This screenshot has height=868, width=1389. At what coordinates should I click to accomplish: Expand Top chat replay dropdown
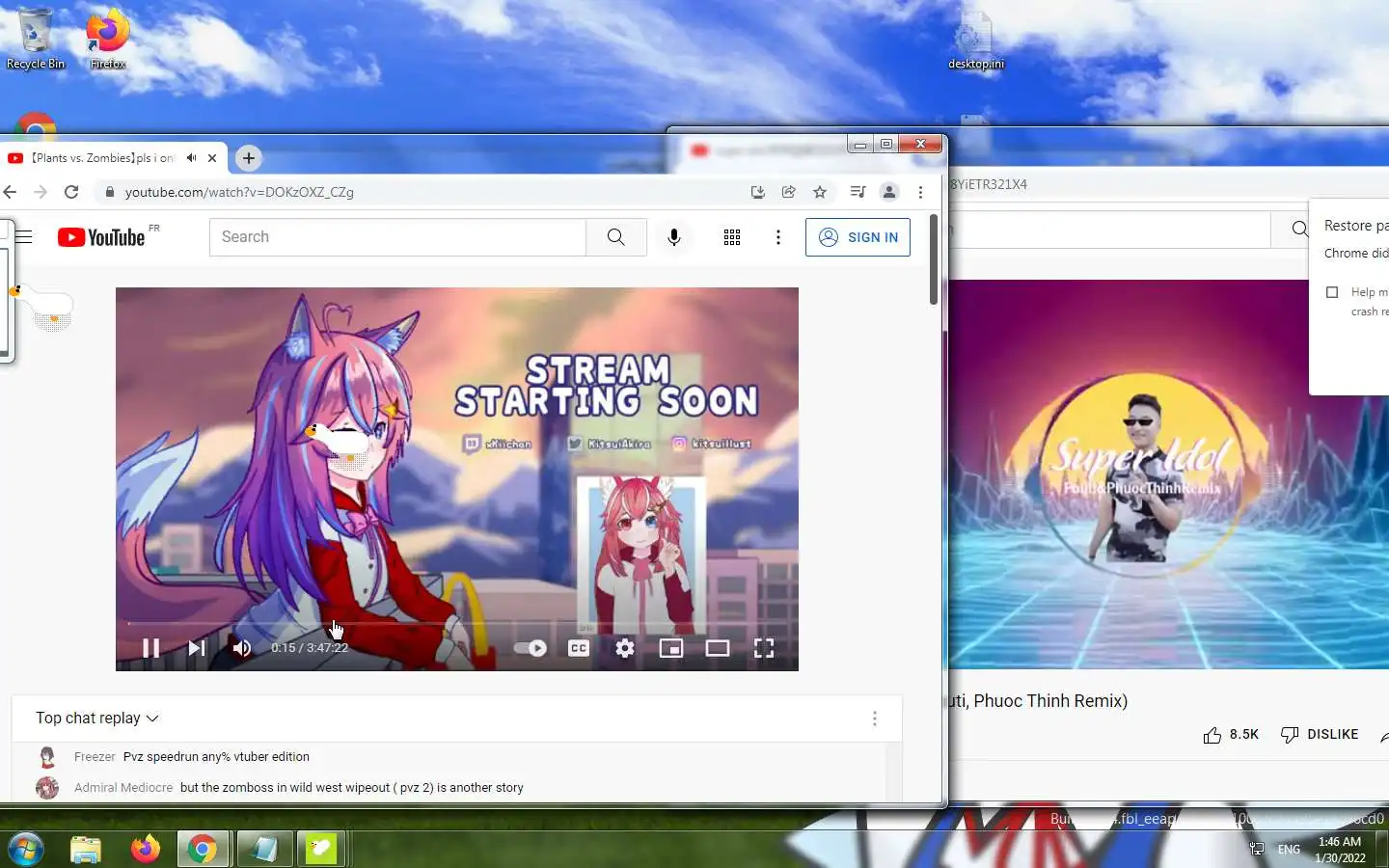[97, 719]
